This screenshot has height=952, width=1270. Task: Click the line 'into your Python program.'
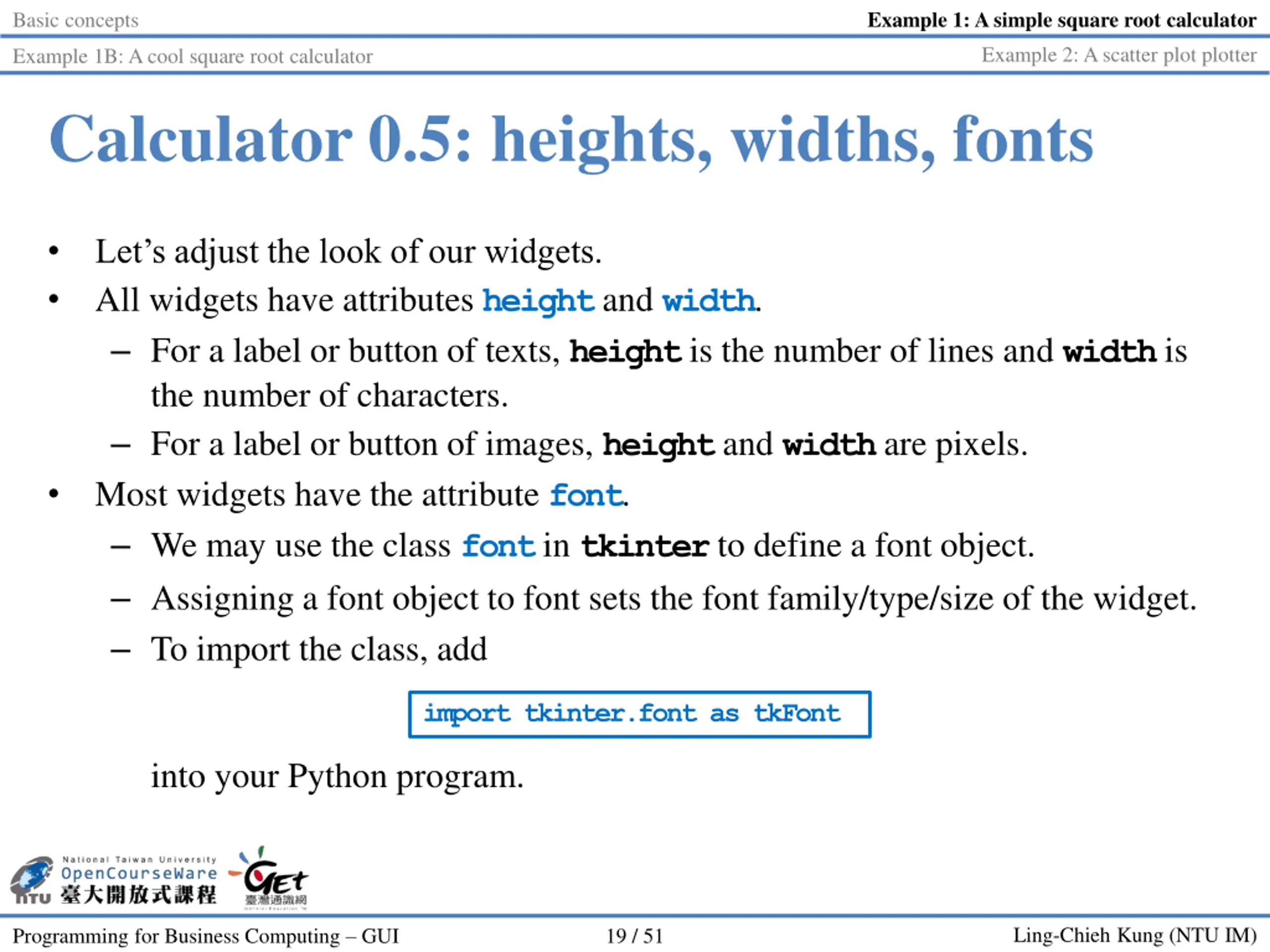(x=337, y=776)
